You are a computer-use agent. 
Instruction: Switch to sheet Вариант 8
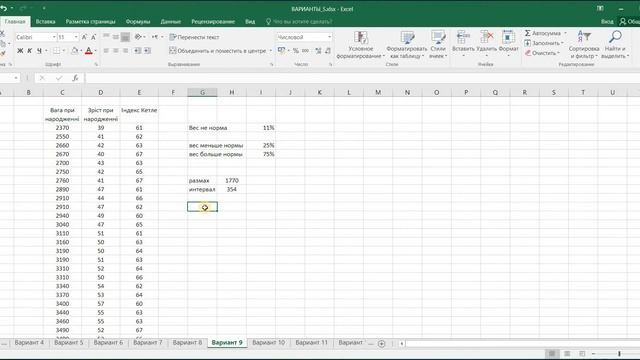(x=187, y=343)
